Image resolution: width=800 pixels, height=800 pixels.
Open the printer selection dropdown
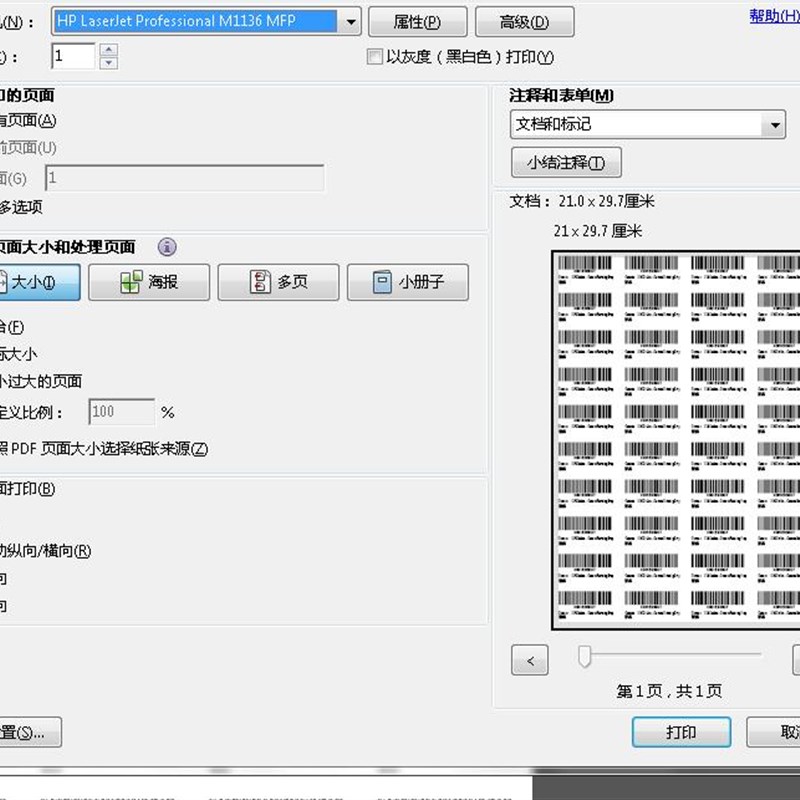click(206, 21)
